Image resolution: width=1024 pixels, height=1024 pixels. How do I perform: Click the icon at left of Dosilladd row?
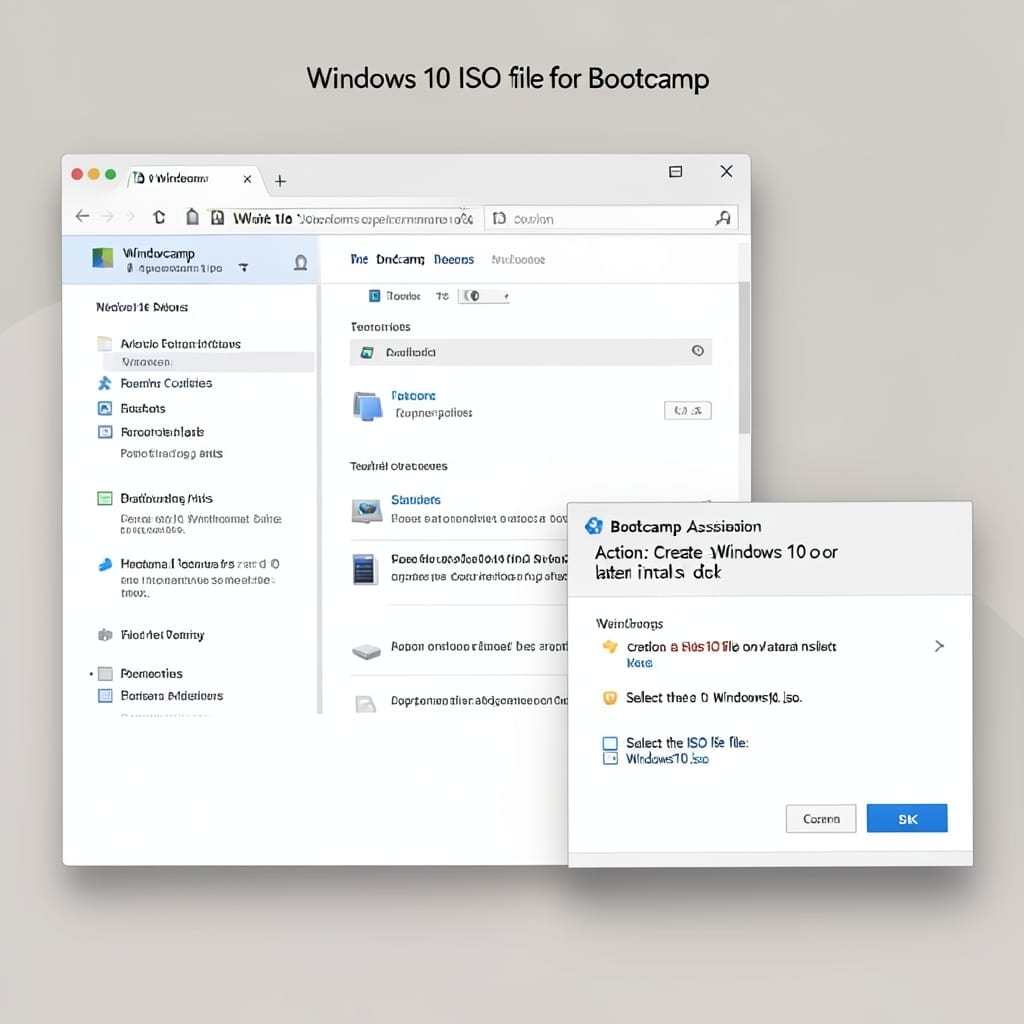click(367, 353)
